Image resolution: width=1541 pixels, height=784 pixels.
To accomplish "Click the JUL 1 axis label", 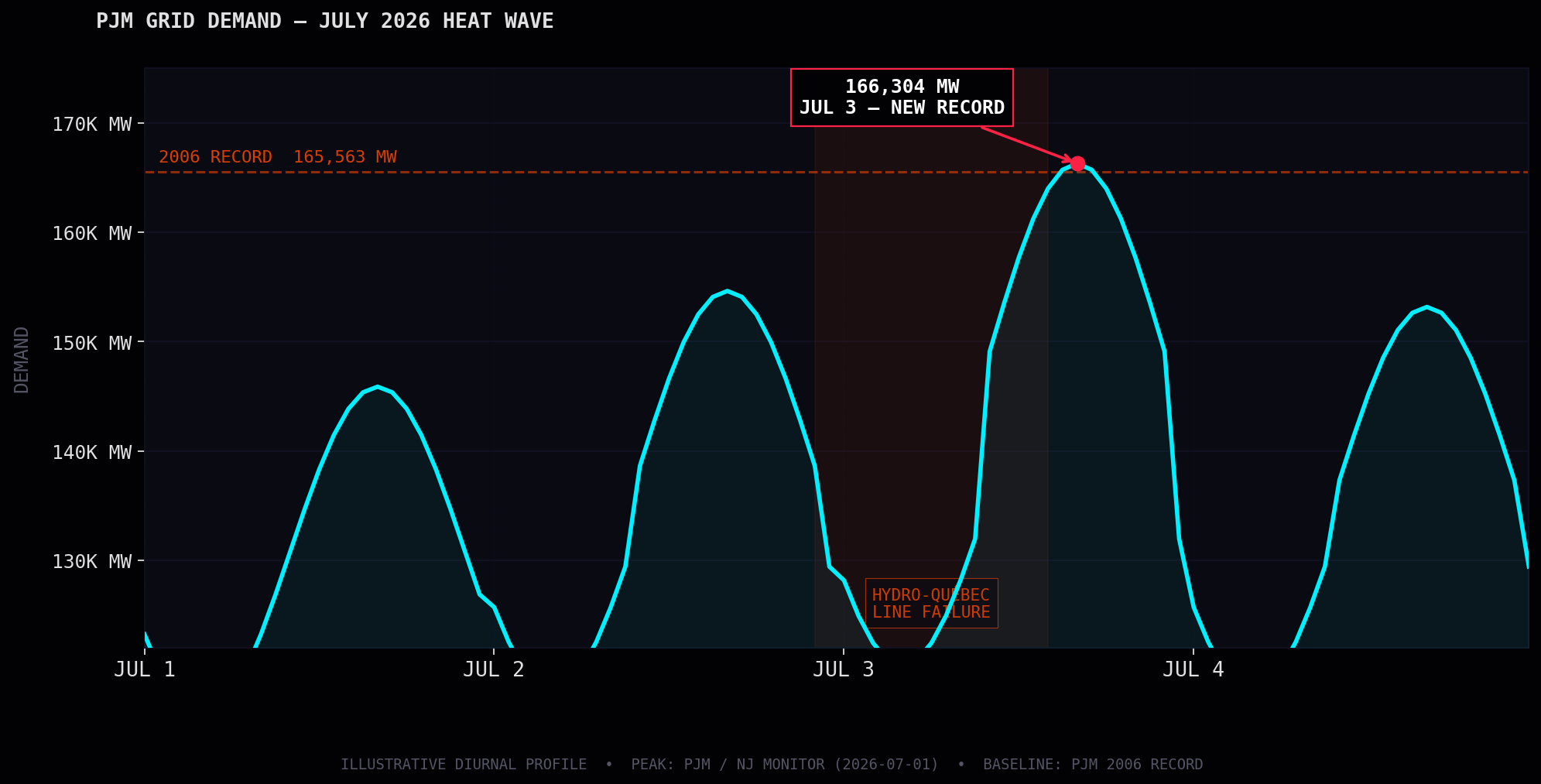I will [145, 669].
